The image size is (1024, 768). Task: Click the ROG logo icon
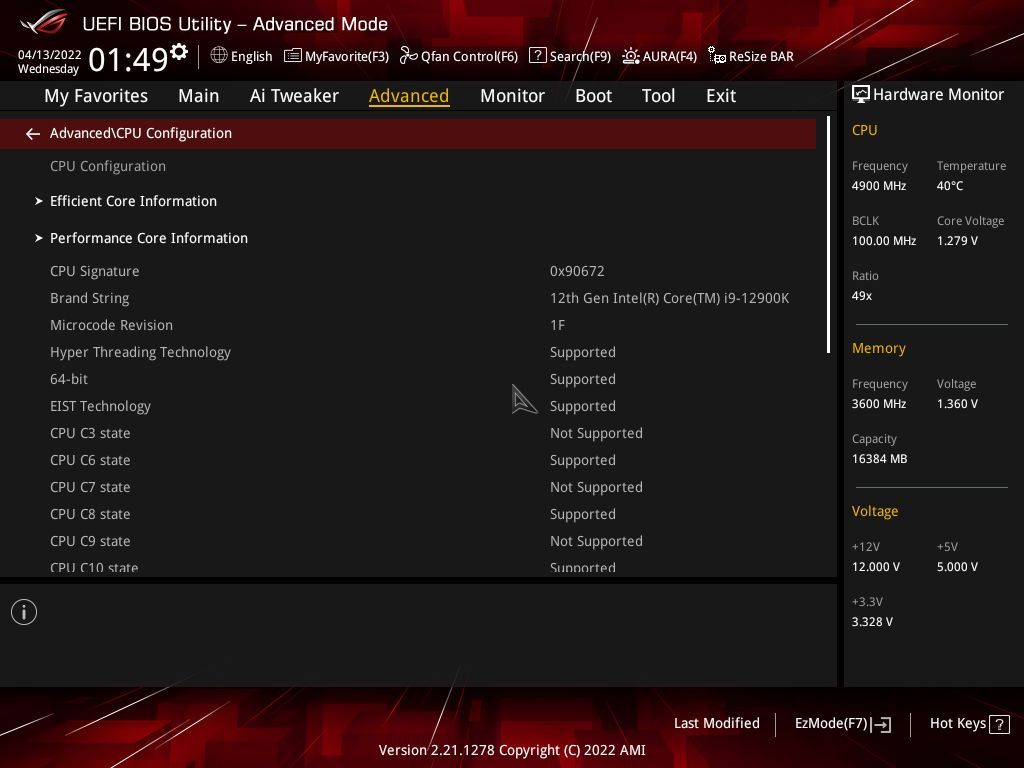[43, 22]
